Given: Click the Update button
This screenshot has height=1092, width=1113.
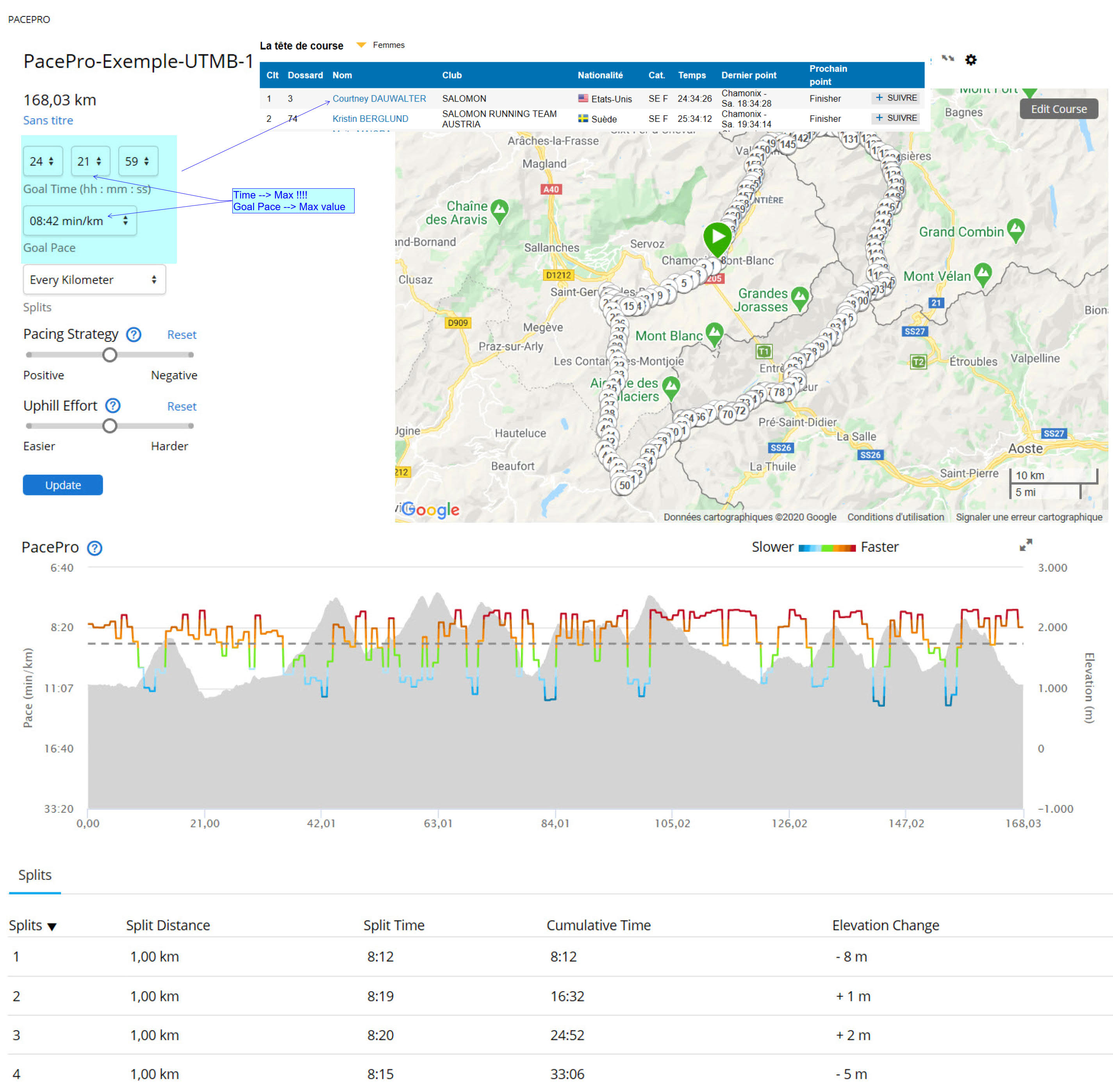Looking at the screenshot, I should pyautogui.click(x=63, y=485).
